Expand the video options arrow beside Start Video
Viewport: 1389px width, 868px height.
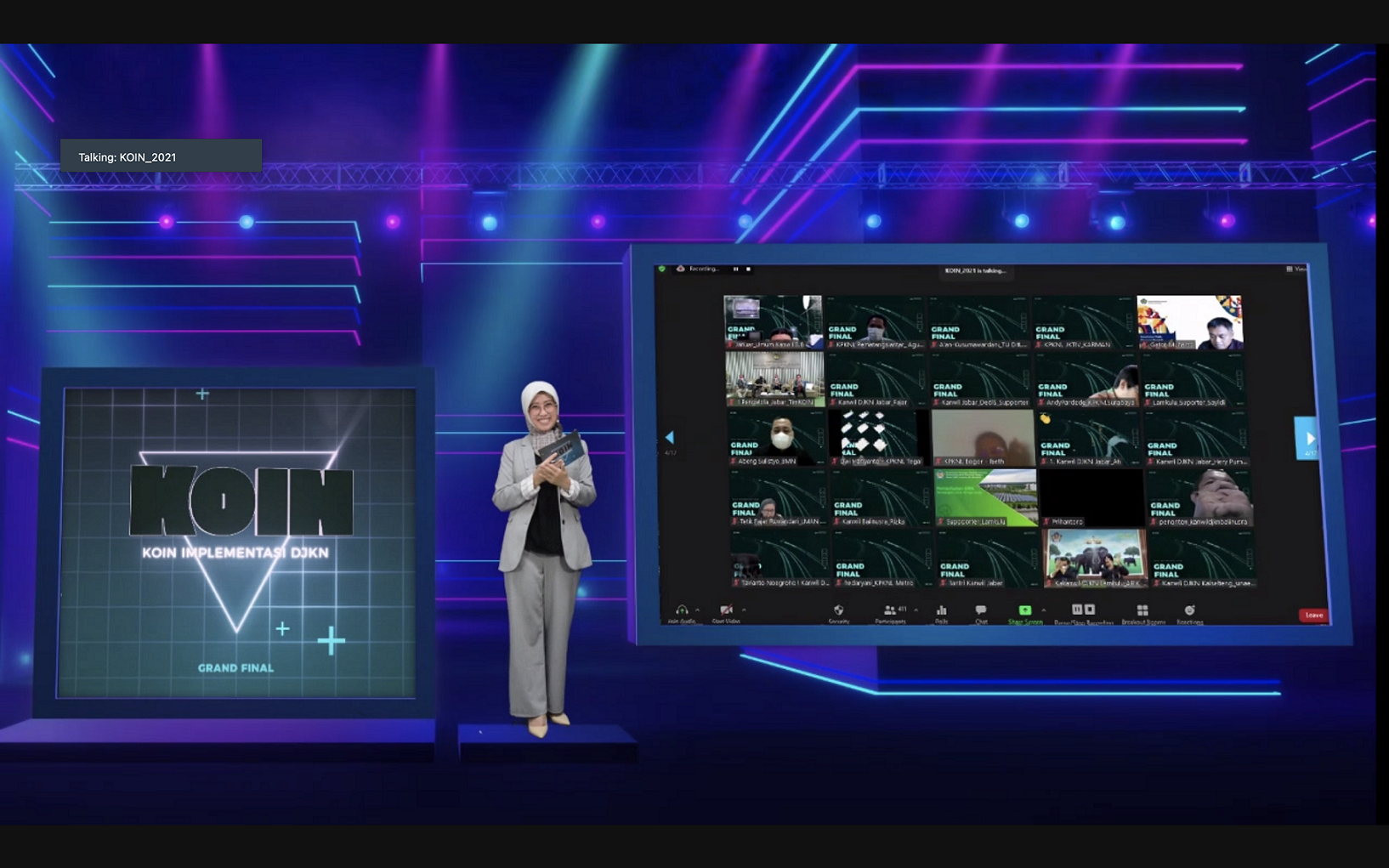point(744,610)
